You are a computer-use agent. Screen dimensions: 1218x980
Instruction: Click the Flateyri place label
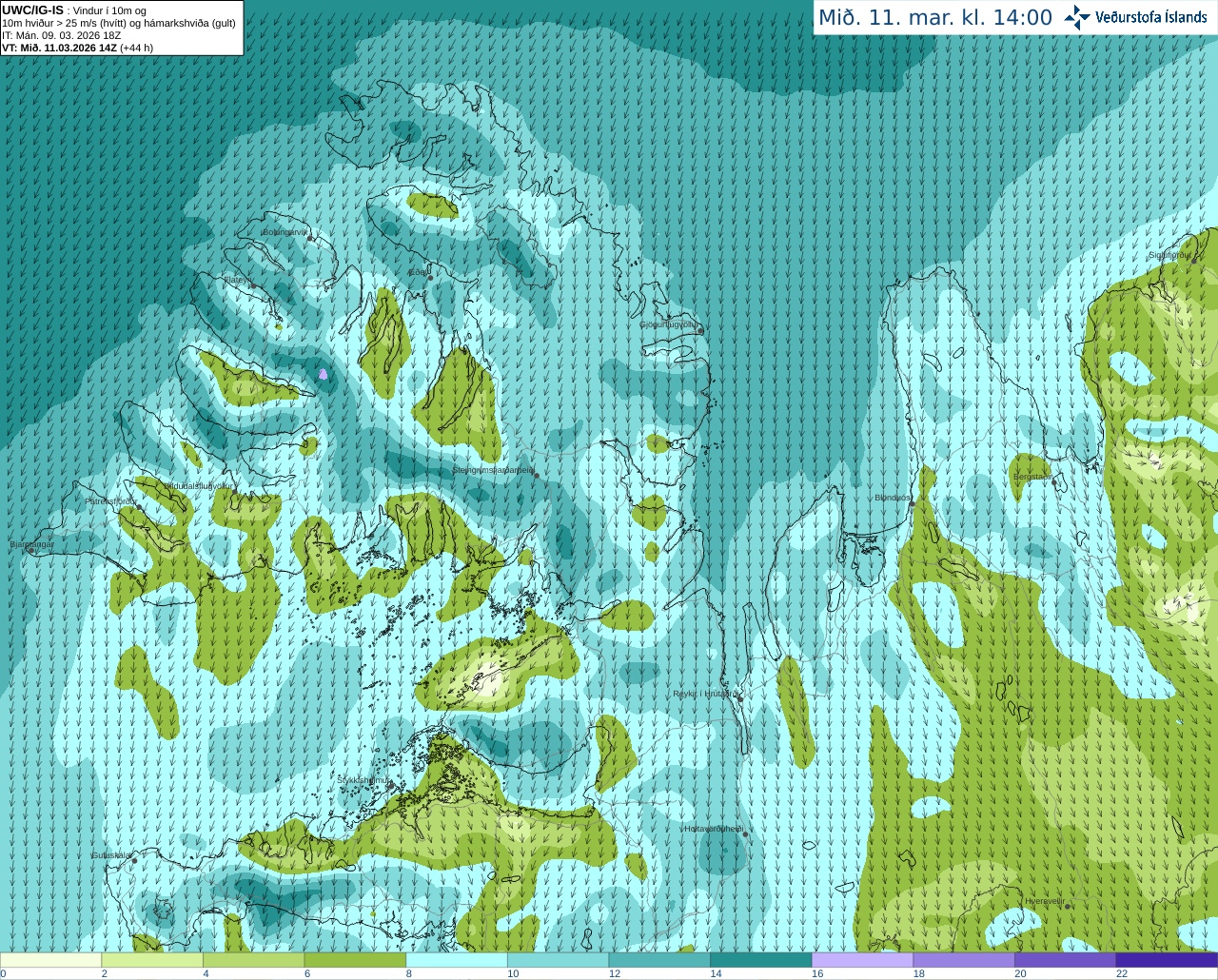pos(237,280)
